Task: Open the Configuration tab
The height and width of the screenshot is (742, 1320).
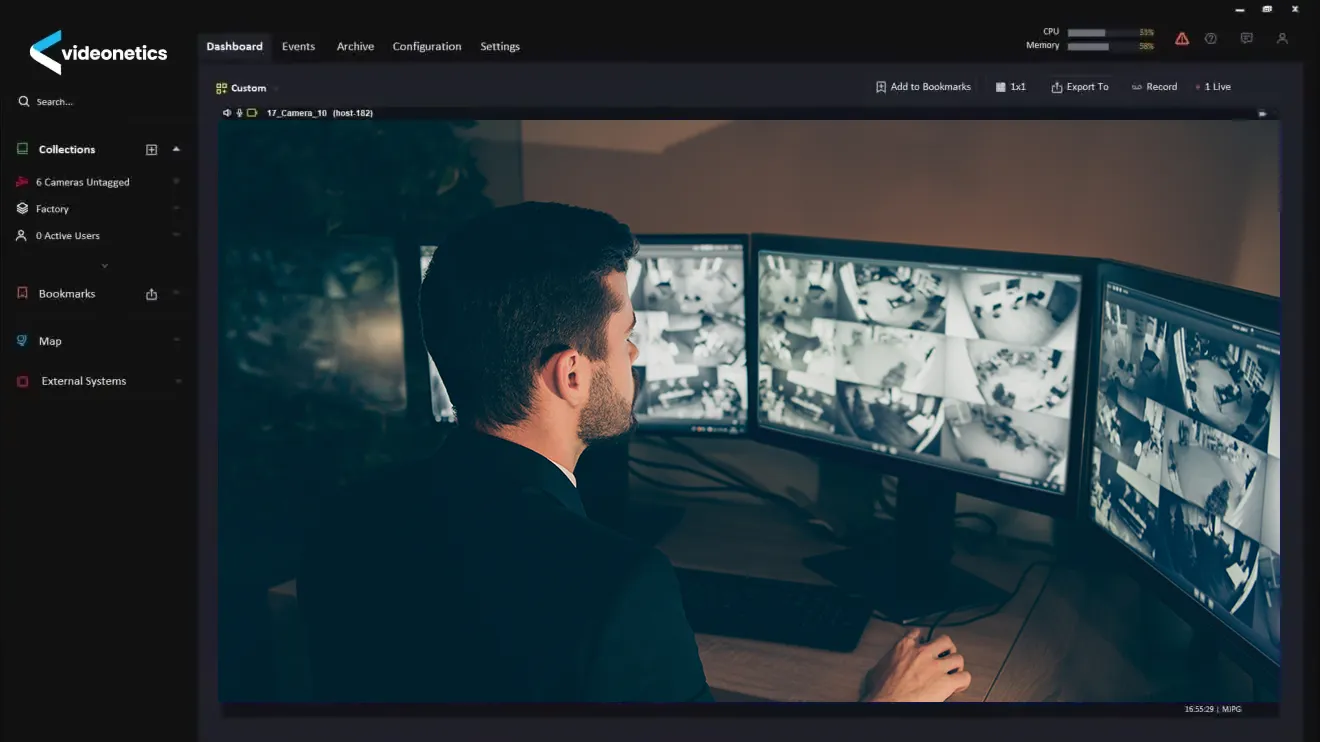Action: pos(426,47)
